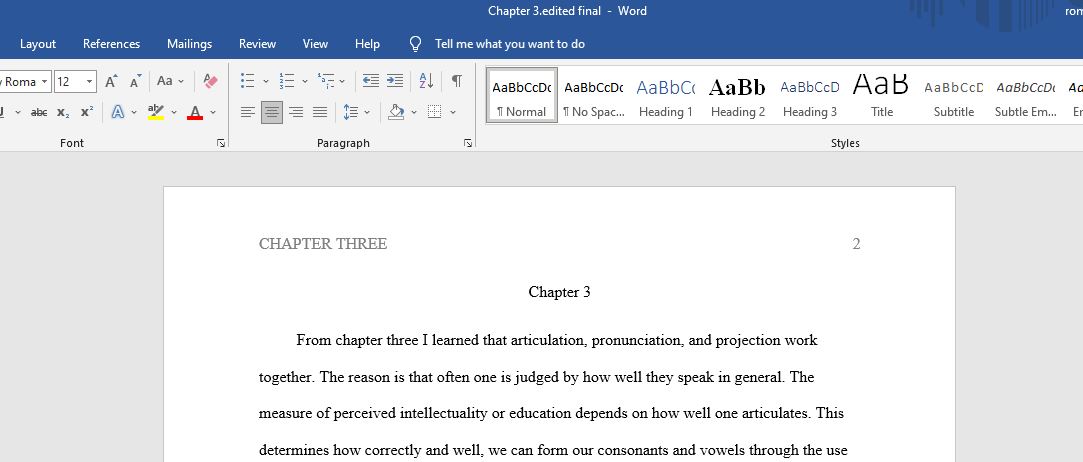Image resolution: width=1083 pixels, height=462 pixels.
Task: Click Decrease Indent icon
Action: (x=371, y=81)
